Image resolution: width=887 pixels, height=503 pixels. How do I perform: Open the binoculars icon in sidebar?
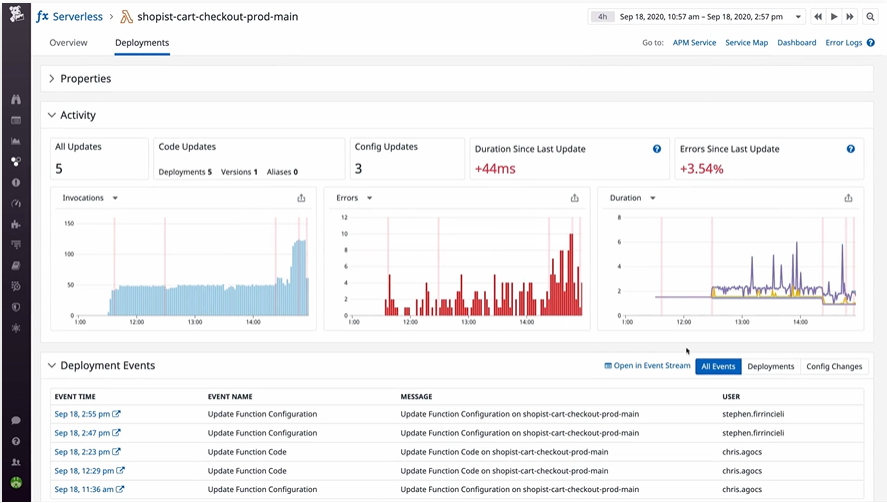point(16,100)
